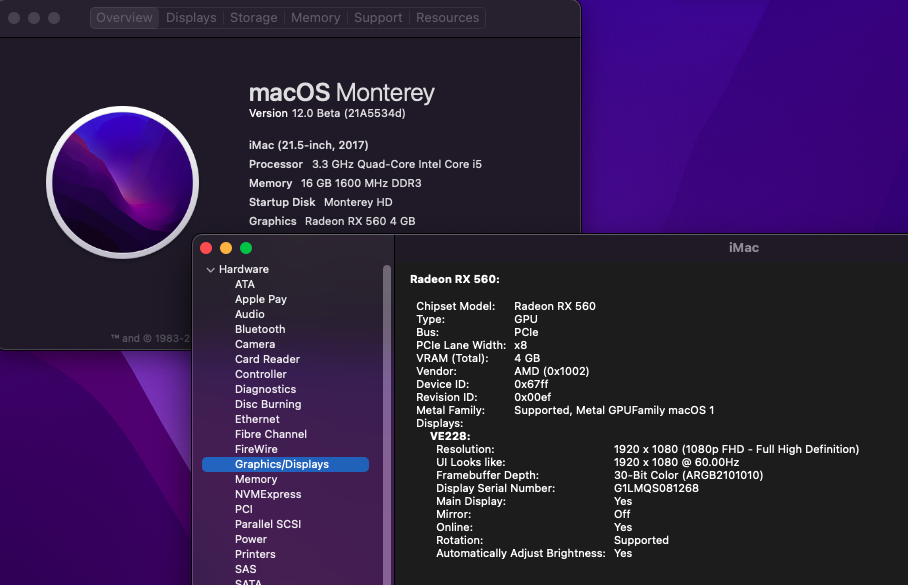Click the macOS Monterey logo image
This screenshot has width=908, height=585.
tap(123, 182)
